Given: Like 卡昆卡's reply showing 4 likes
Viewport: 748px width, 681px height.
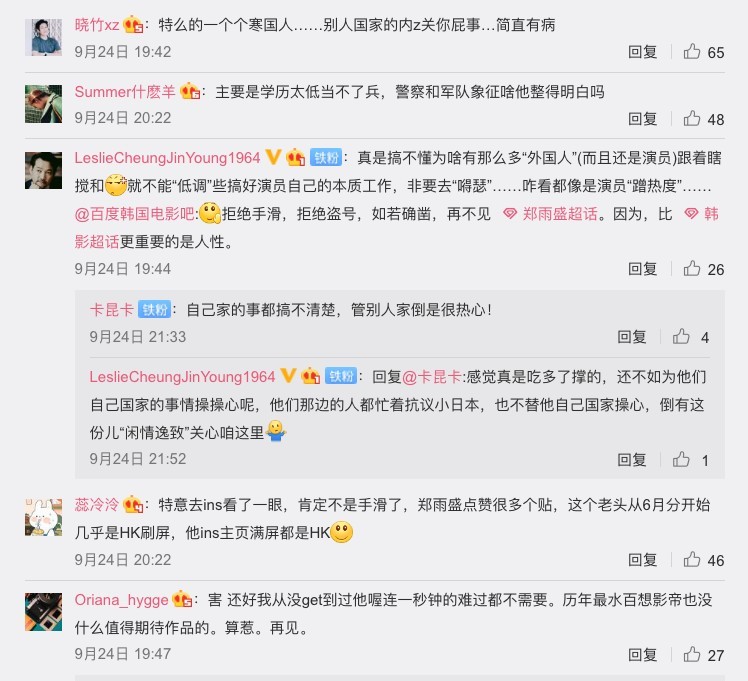Looking at the screenshot, I should 681,337.
